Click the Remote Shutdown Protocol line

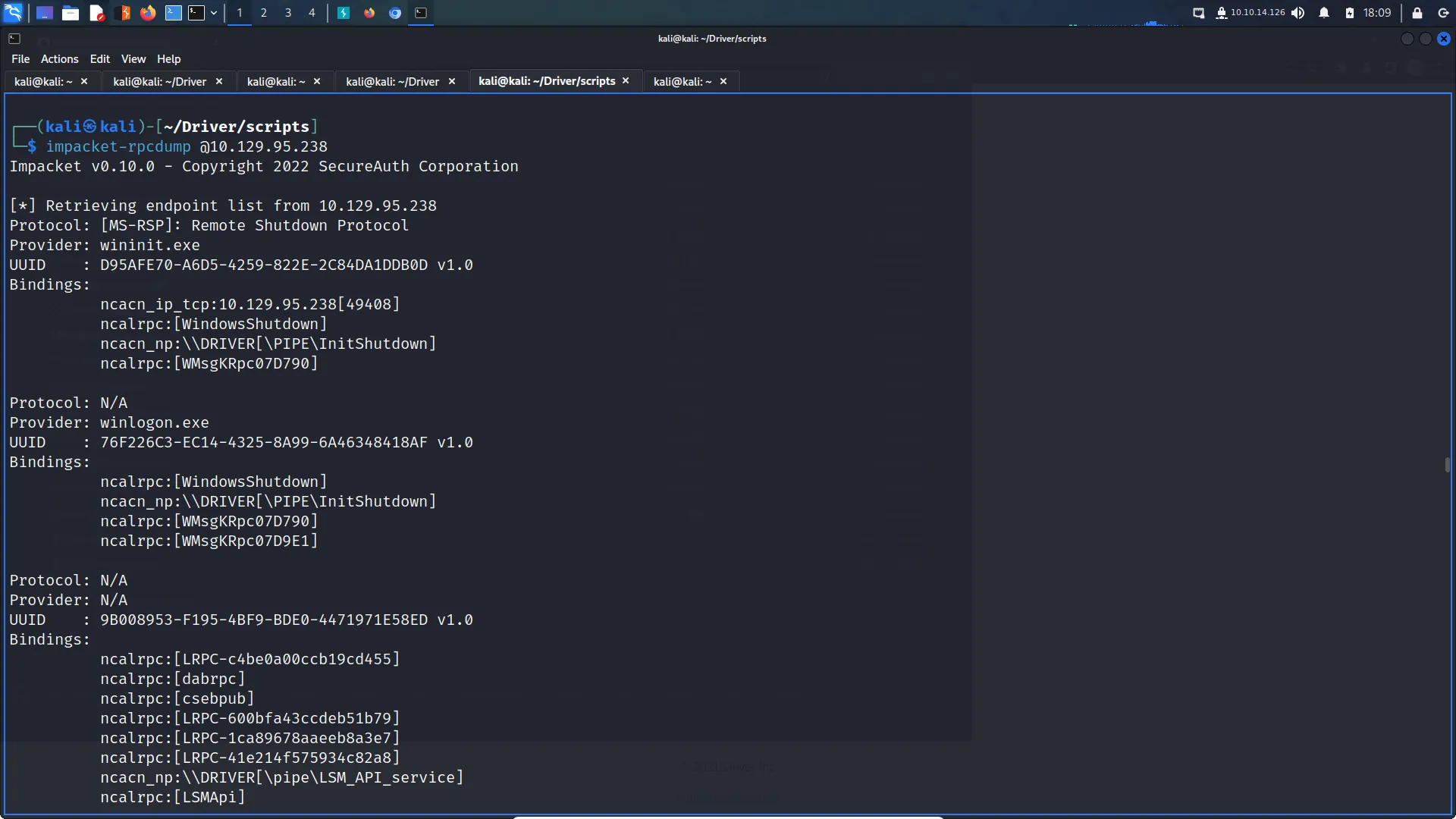coord(209,225)
